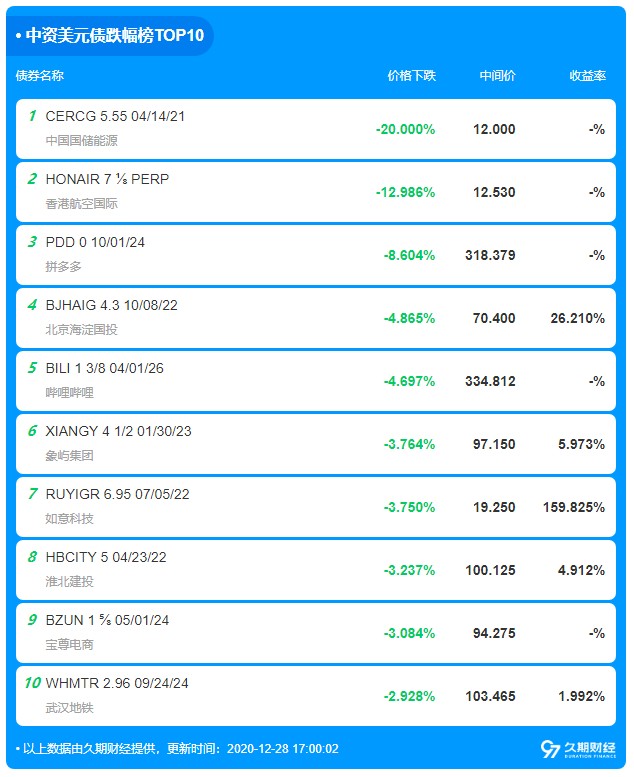
Task: Select the WHMTR 2.96 09/24/24 bond
Action: click(x=117, y=683)
